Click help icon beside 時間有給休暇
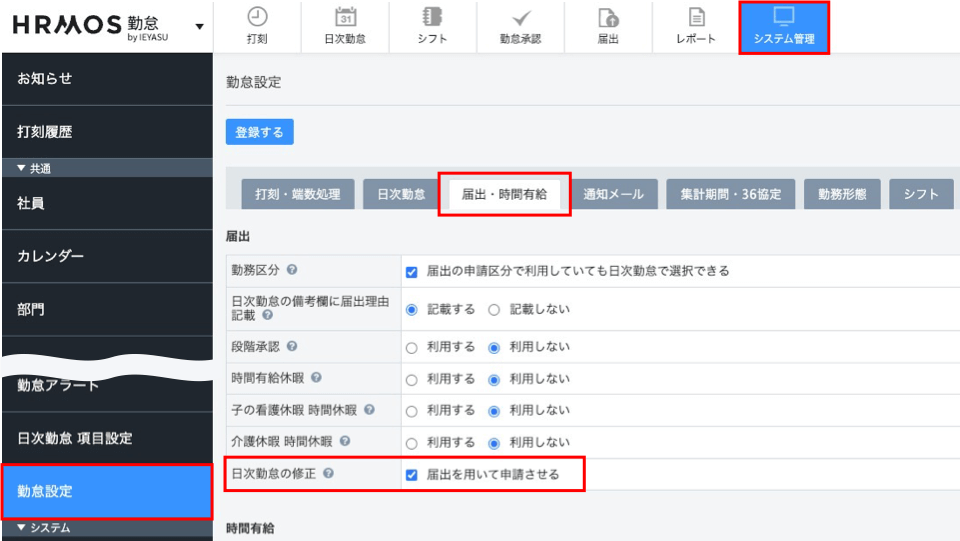Image resolution: width=960 pixels, height=541 pixels. coord(316,378)
